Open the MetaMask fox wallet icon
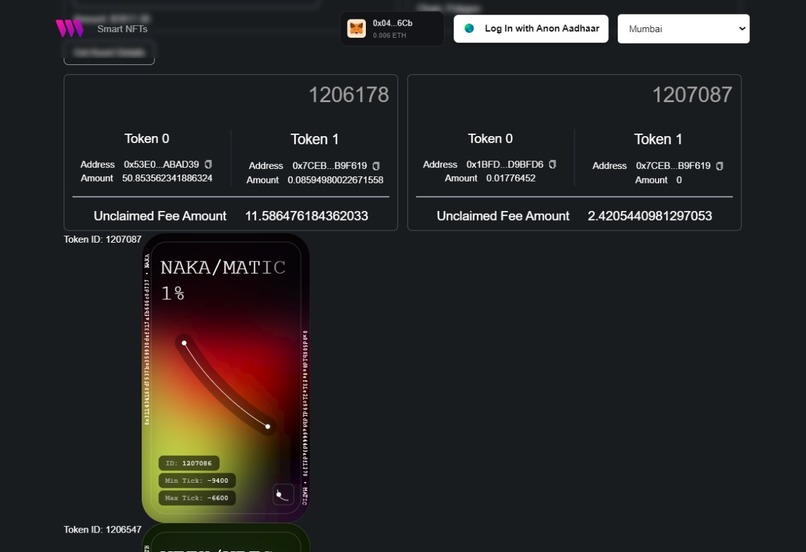This screenshot has width=806, height=552. [356, 29]
